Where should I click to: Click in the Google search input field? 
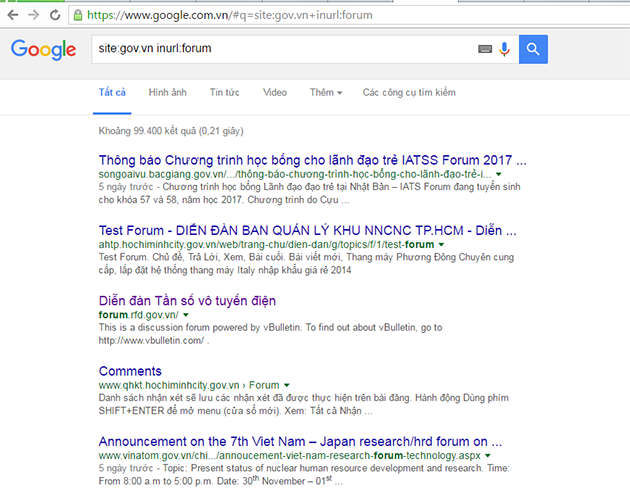(281, 49)
